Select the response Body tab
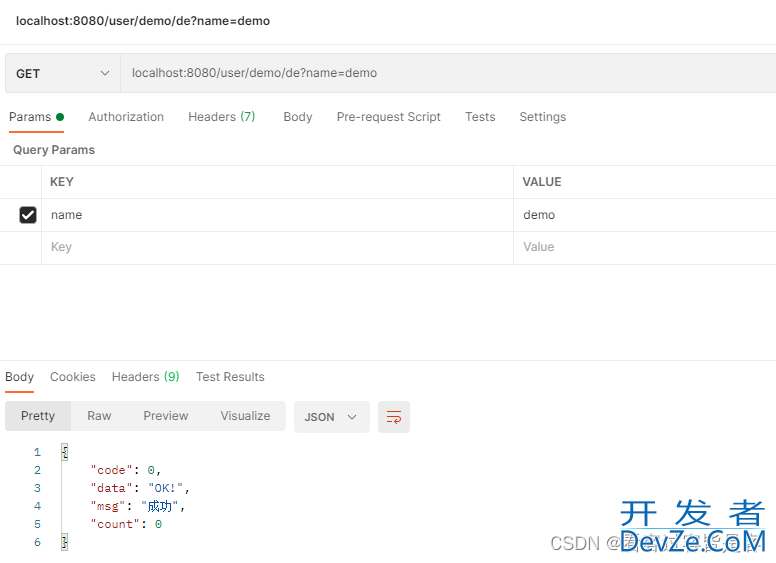 pos(19,377)
